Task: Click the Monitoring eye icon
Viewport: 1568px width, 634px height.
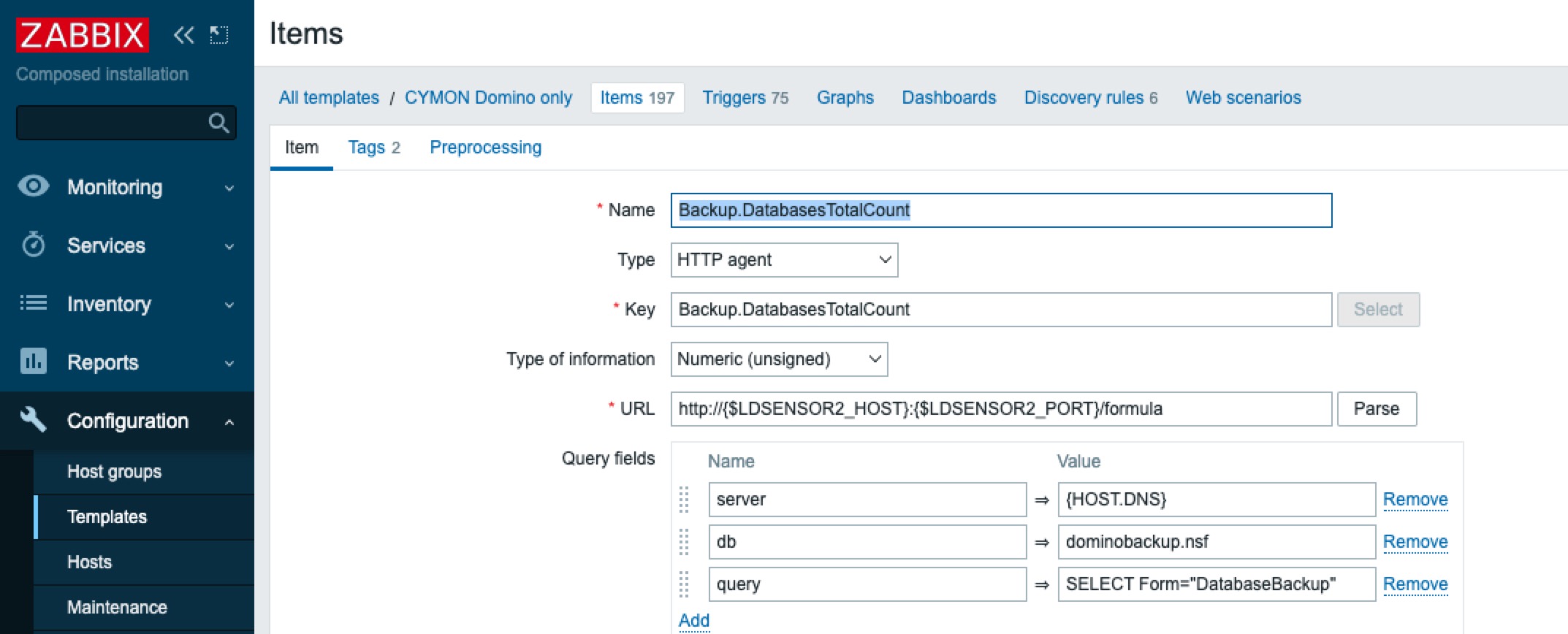Action: click(x=33, y=186)
